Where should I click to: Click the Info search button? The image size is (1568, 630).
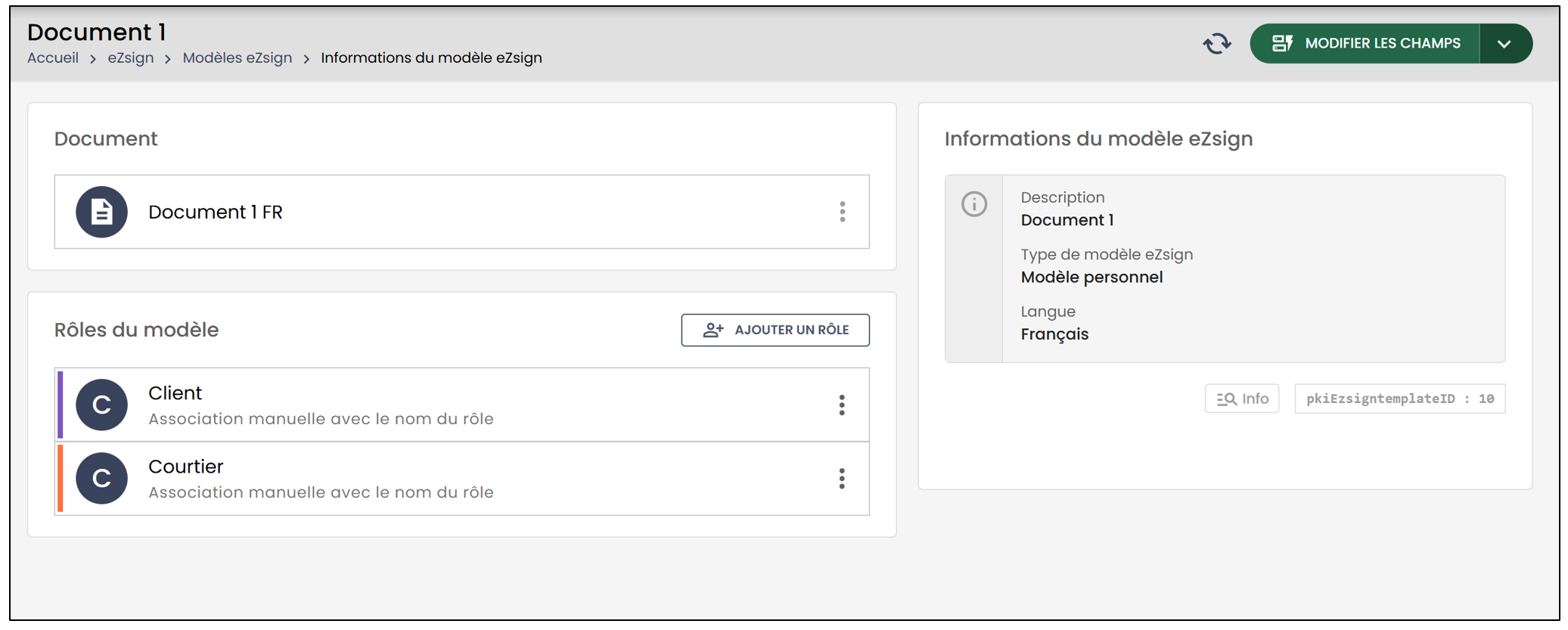1242,399
